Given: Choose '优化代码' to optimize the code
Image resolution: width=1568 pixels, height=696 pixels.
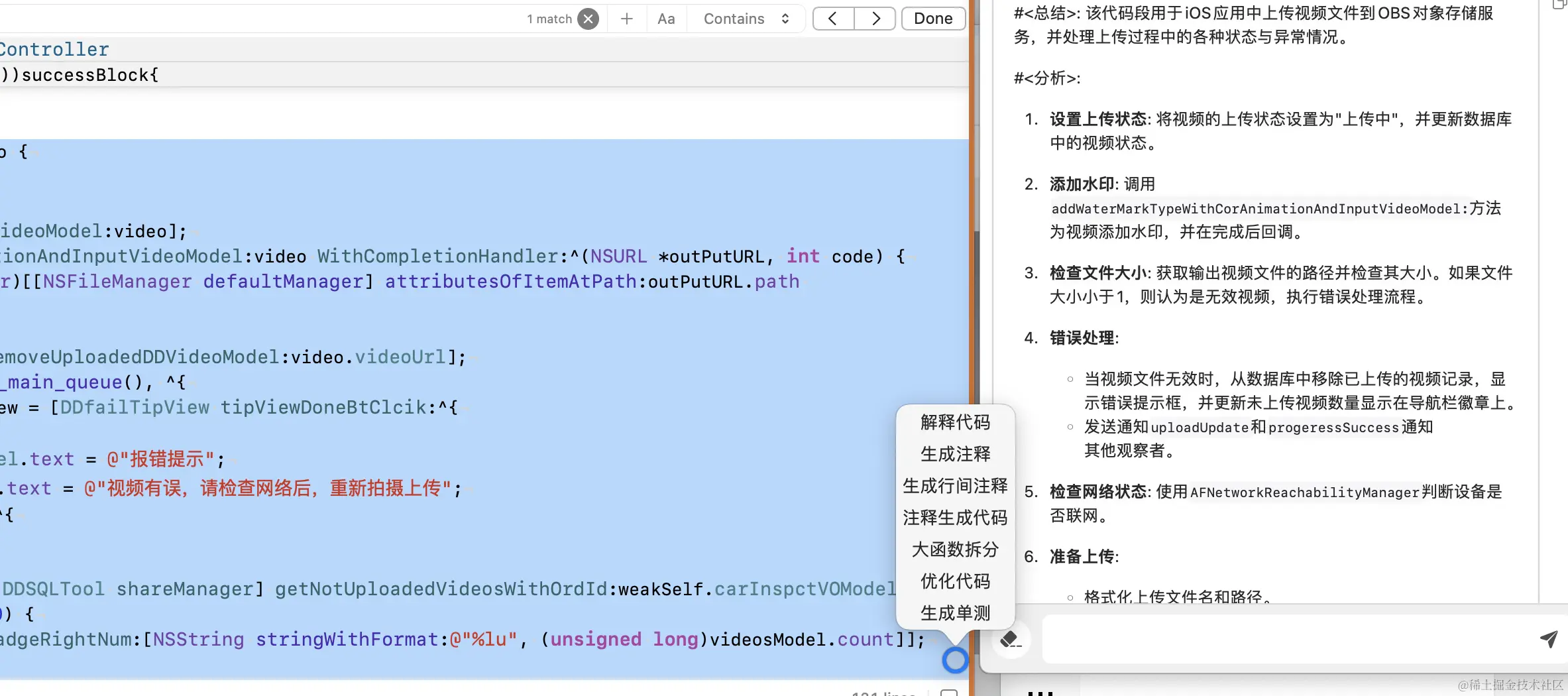Looking at the screenshot, I should point(954,581).
